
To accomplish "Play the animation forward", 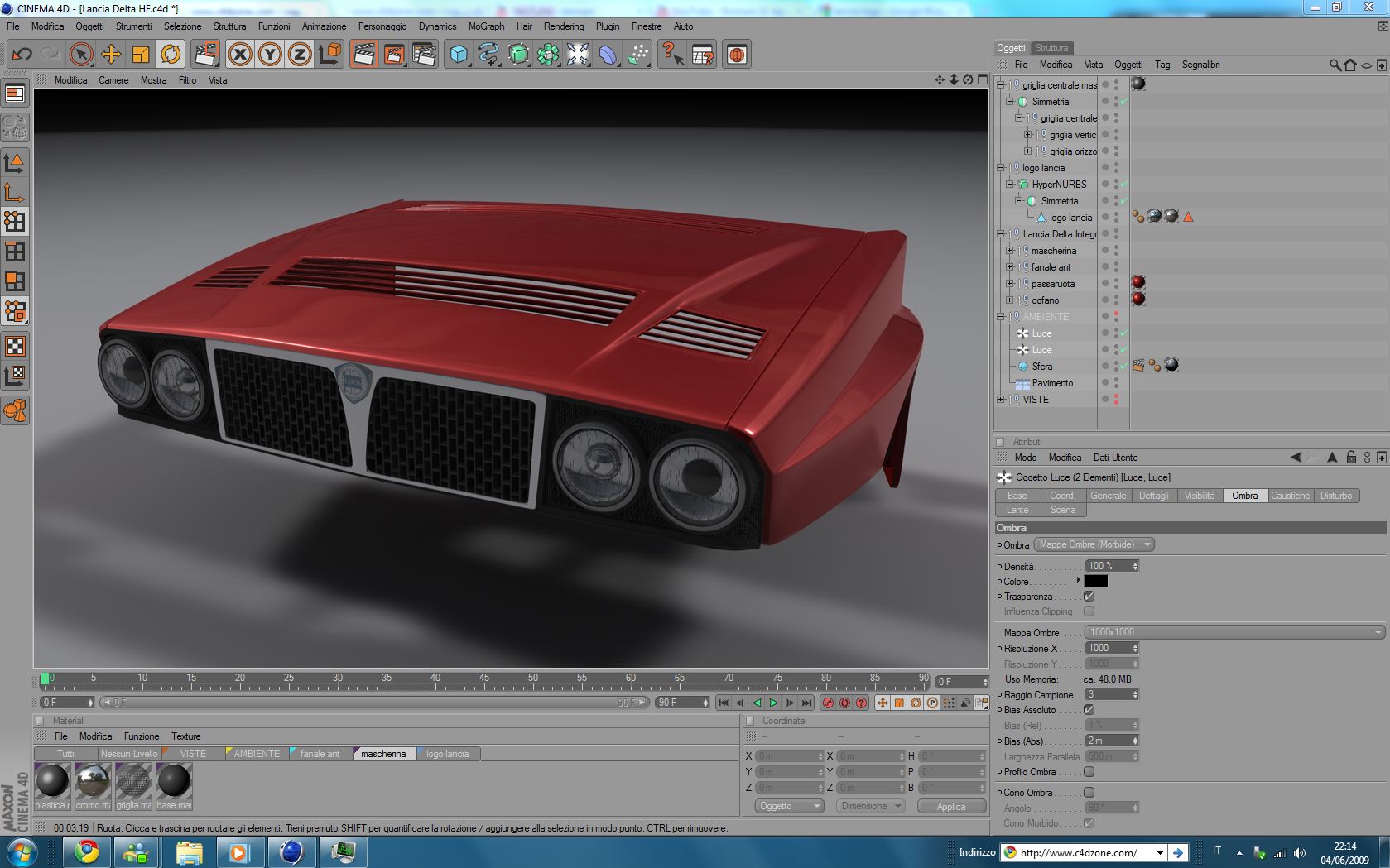I will pos(773,703).
